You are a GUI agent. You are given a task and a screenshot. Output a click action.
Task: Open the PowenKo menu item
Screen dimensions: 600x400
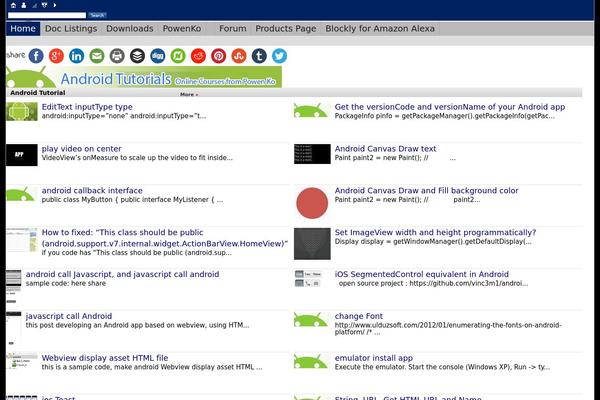click(182, 29)
